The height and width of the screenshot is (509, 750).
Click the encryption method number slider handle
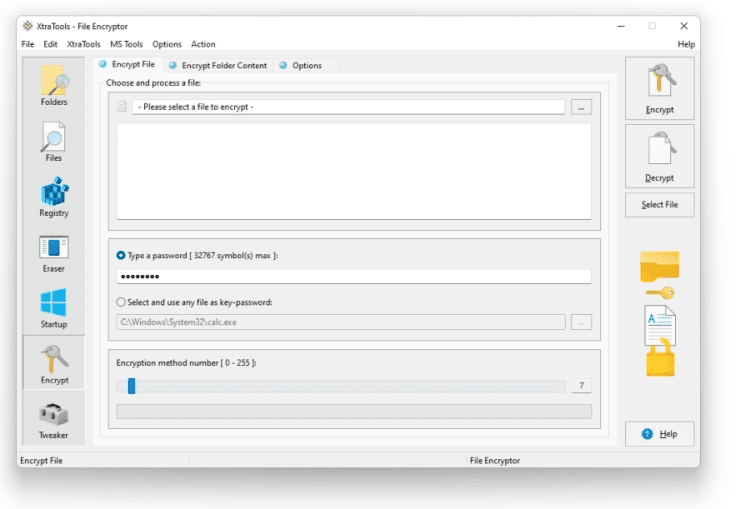[x=132, y=386]
